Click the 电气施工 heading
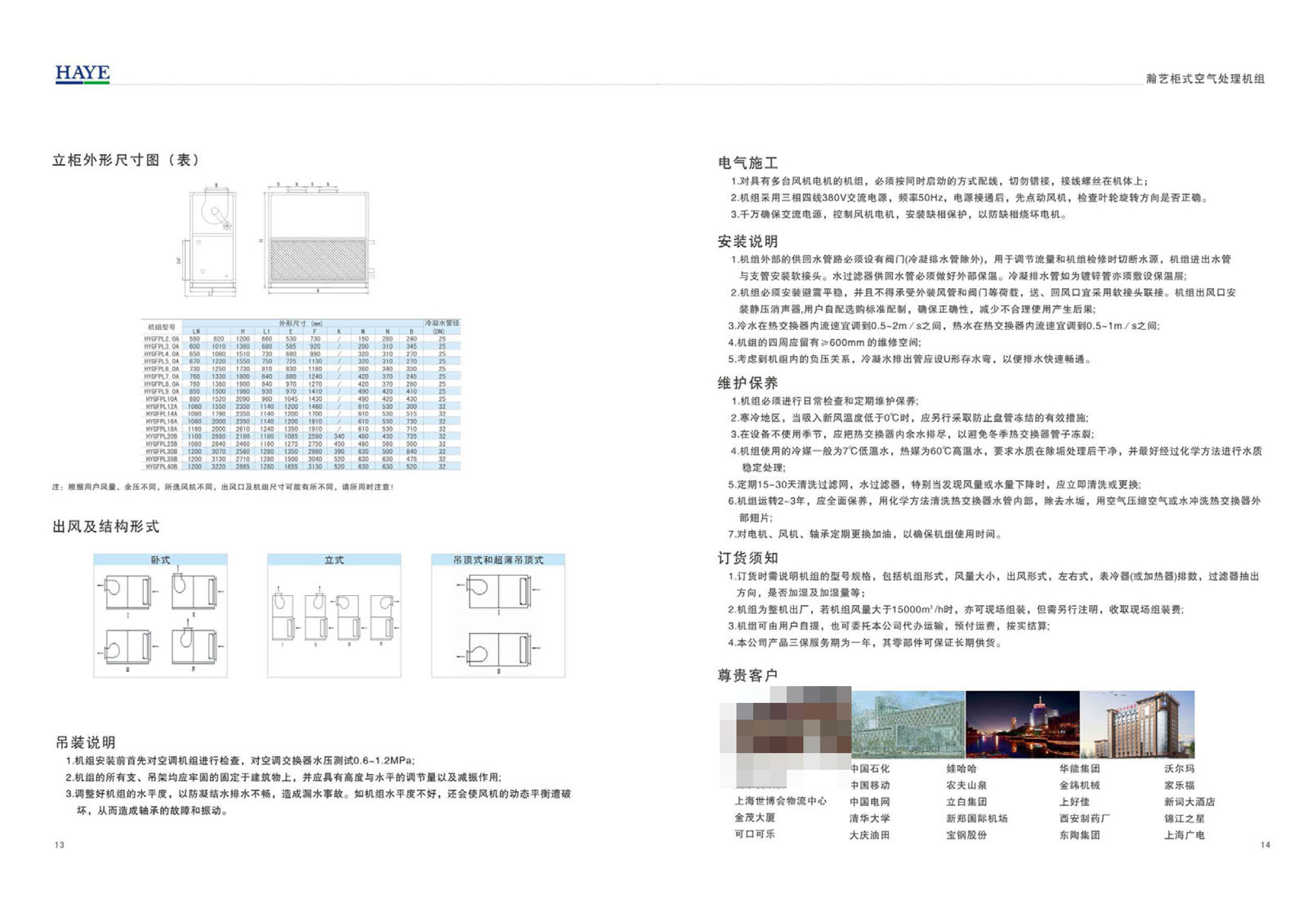1316x899 pixels. (747, 163)
